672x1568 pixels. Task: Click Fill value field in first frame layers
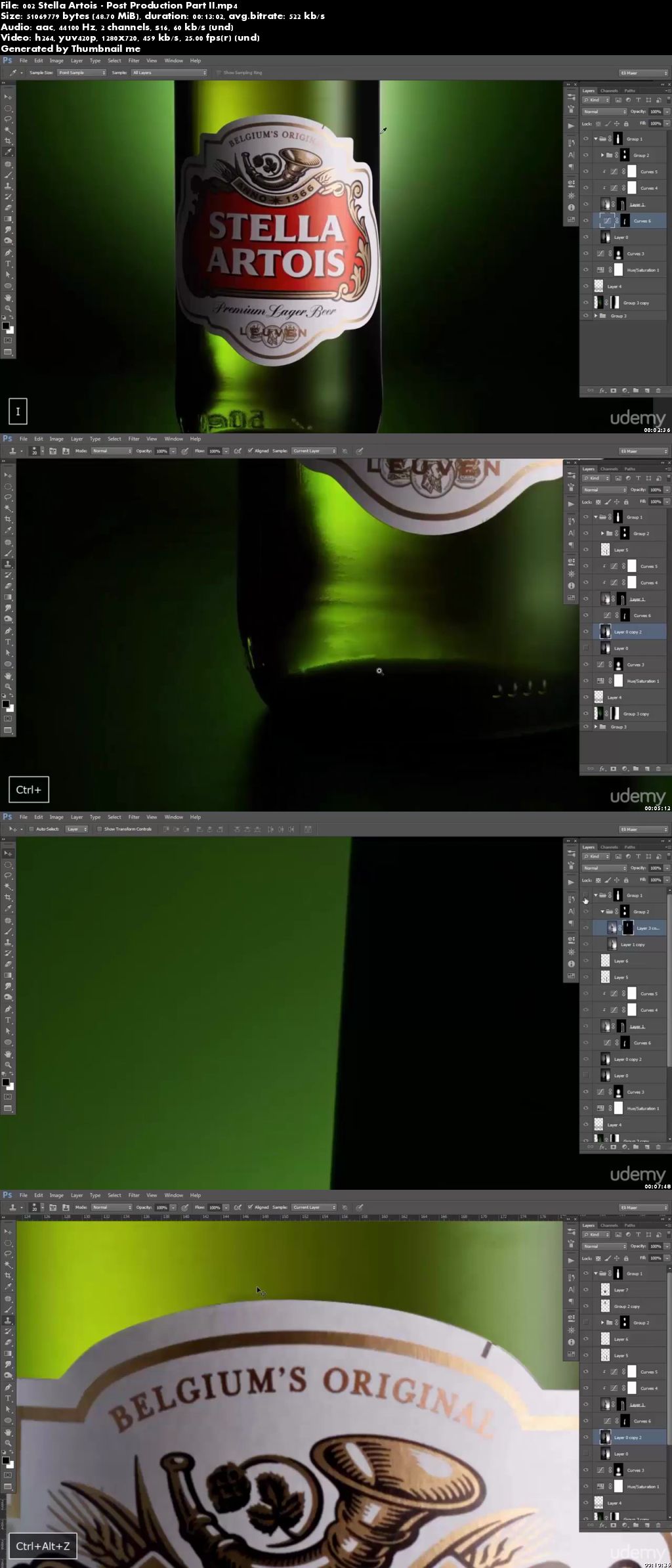[x=656, y=123]
